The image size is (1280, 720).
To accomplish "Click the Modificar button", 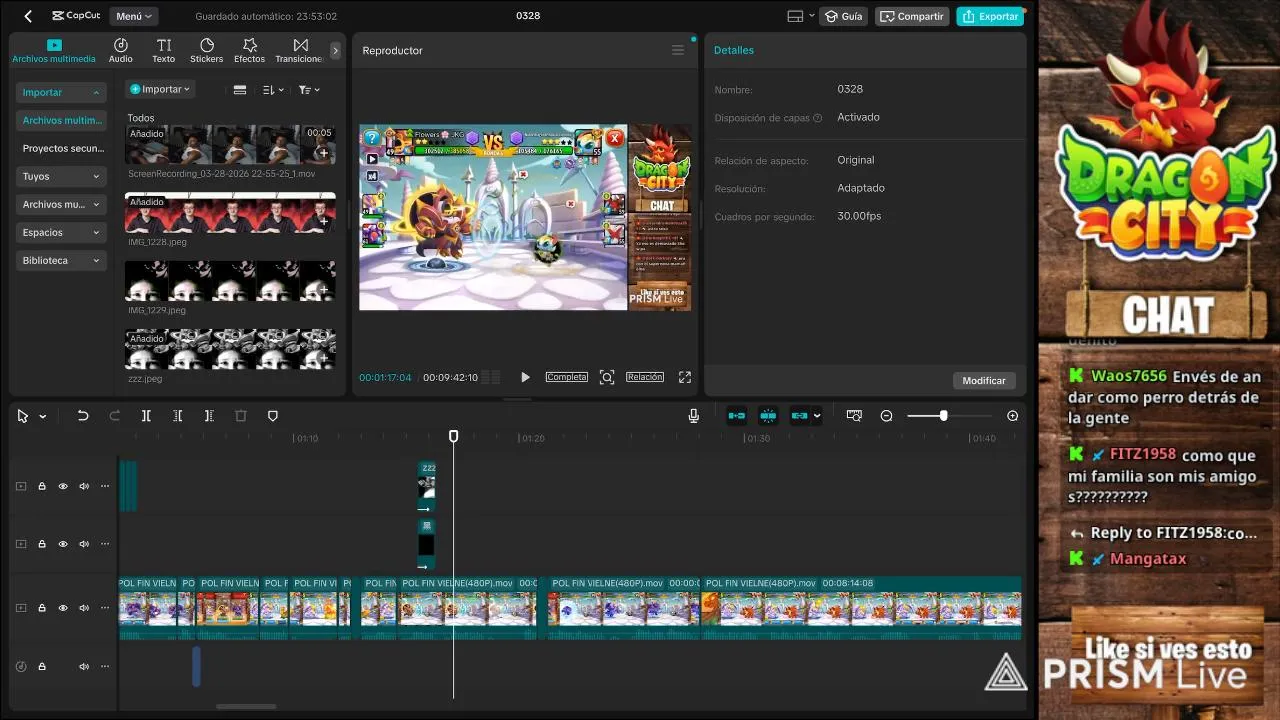I will point(984,380).
